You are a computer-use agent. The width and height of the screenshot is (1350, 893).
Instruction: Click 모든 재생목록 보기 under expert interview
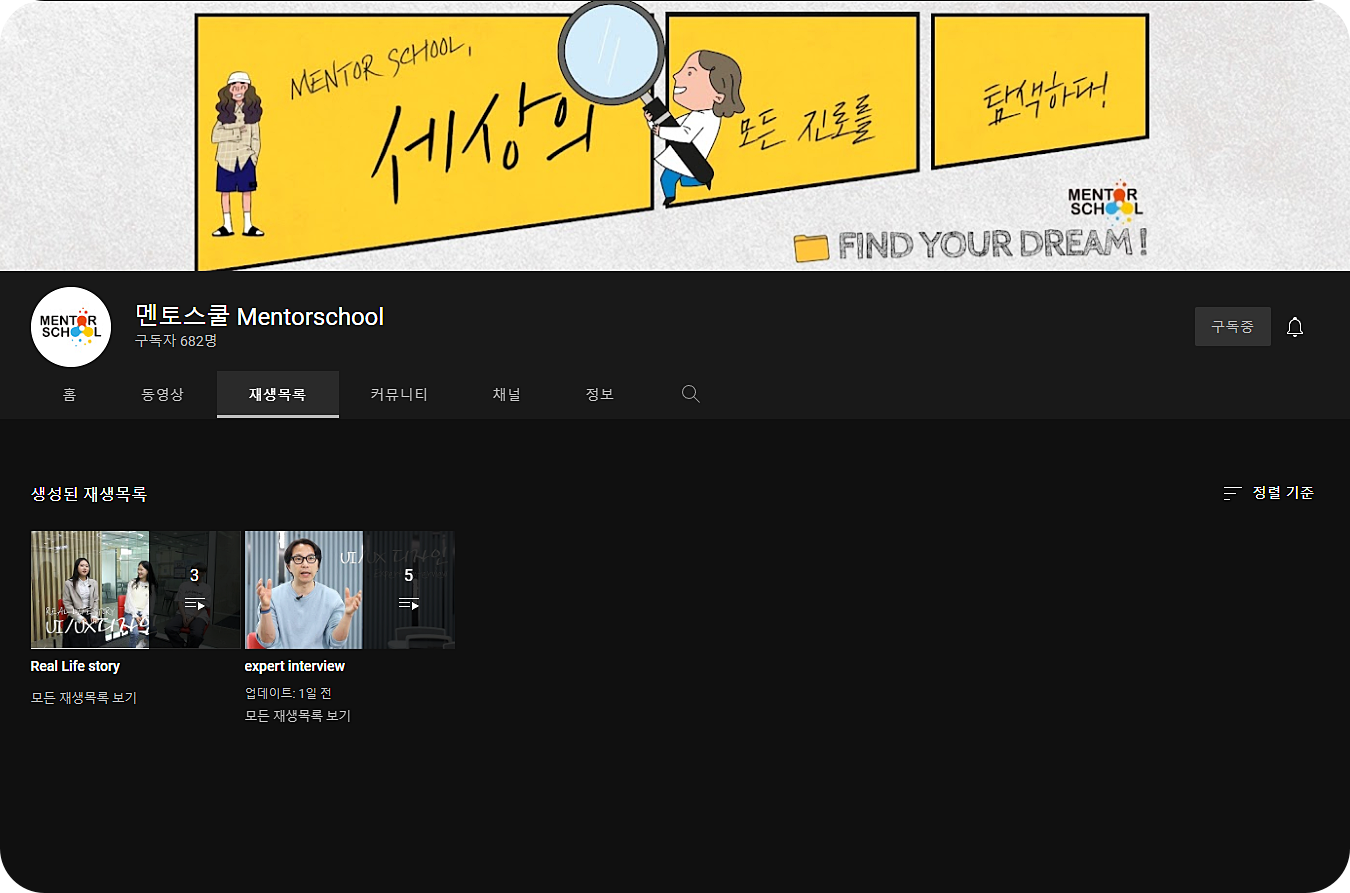coord(298,716)
